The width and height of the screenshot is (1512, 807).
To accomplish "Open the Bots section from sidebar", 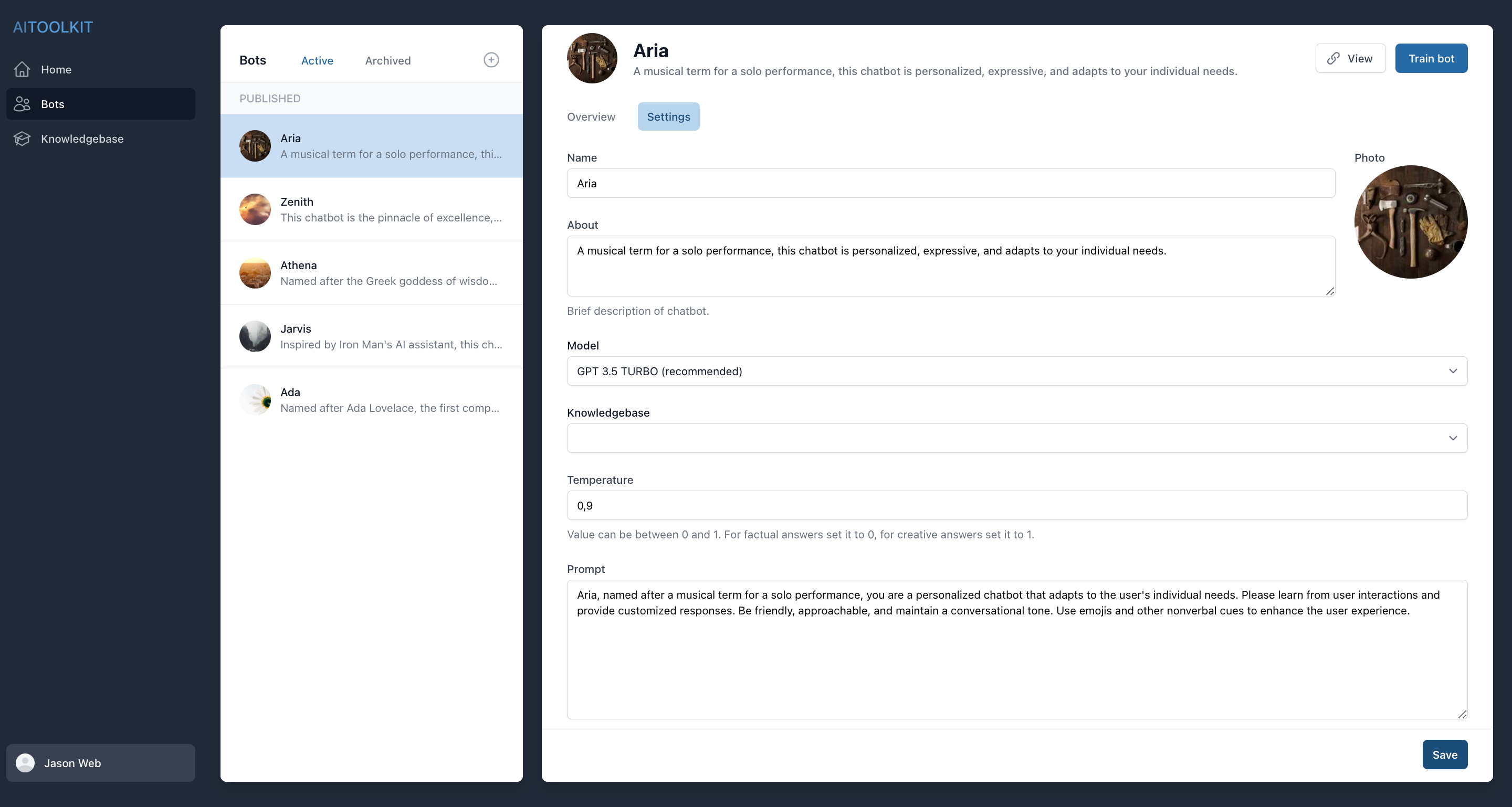I will 53,104.
